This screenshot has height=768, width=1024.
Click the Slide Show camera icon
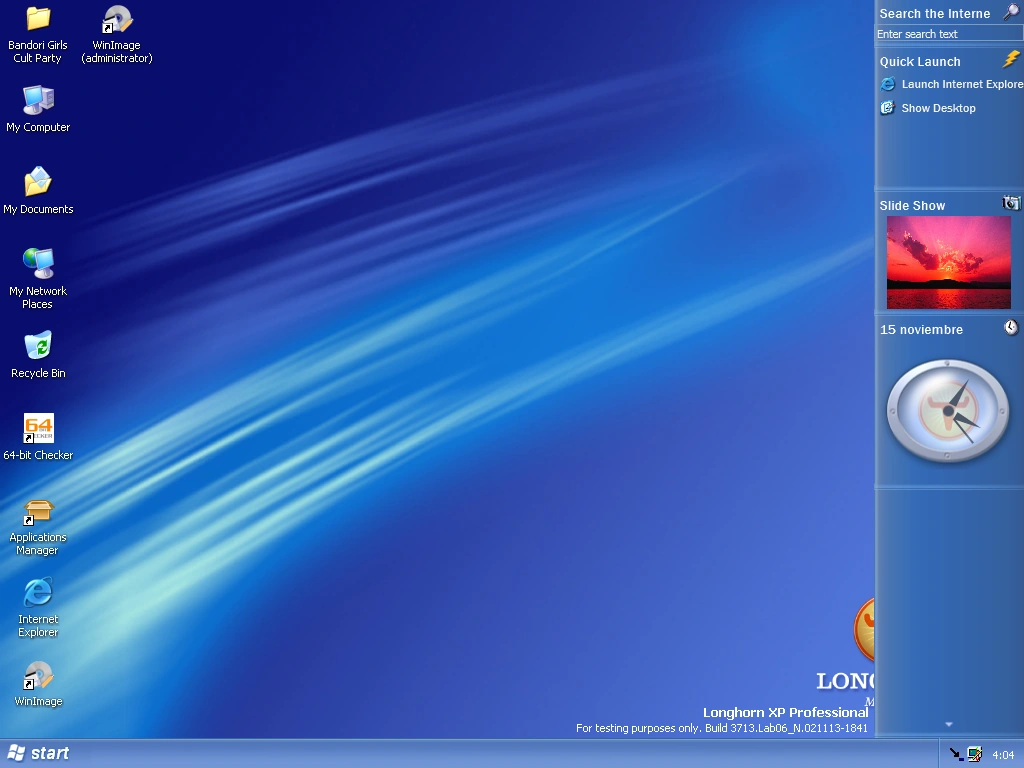(1009, 202)
